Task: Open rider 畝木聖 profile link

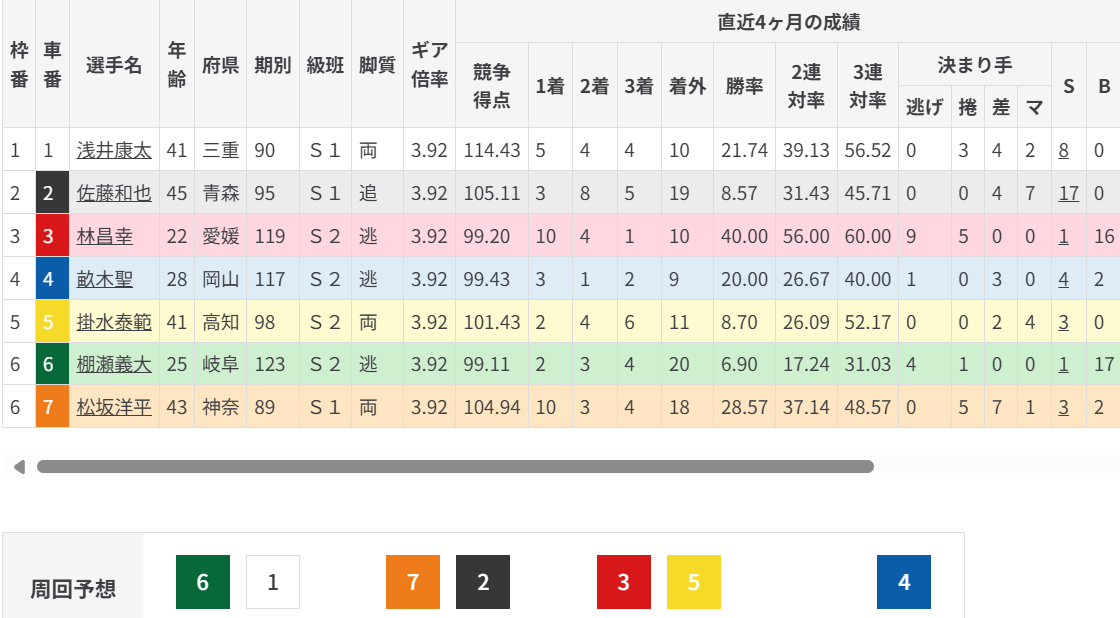Action: [105, 279]
